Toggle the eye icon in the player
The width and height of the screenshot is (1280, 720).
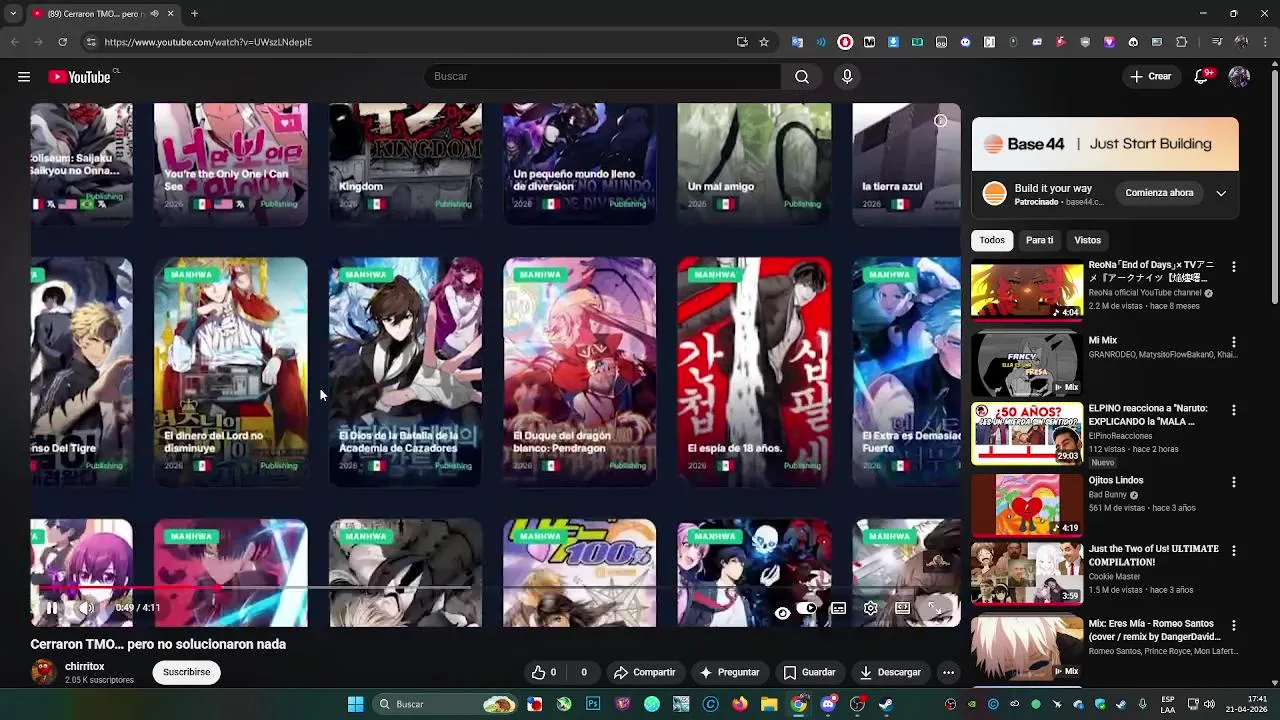783,612
